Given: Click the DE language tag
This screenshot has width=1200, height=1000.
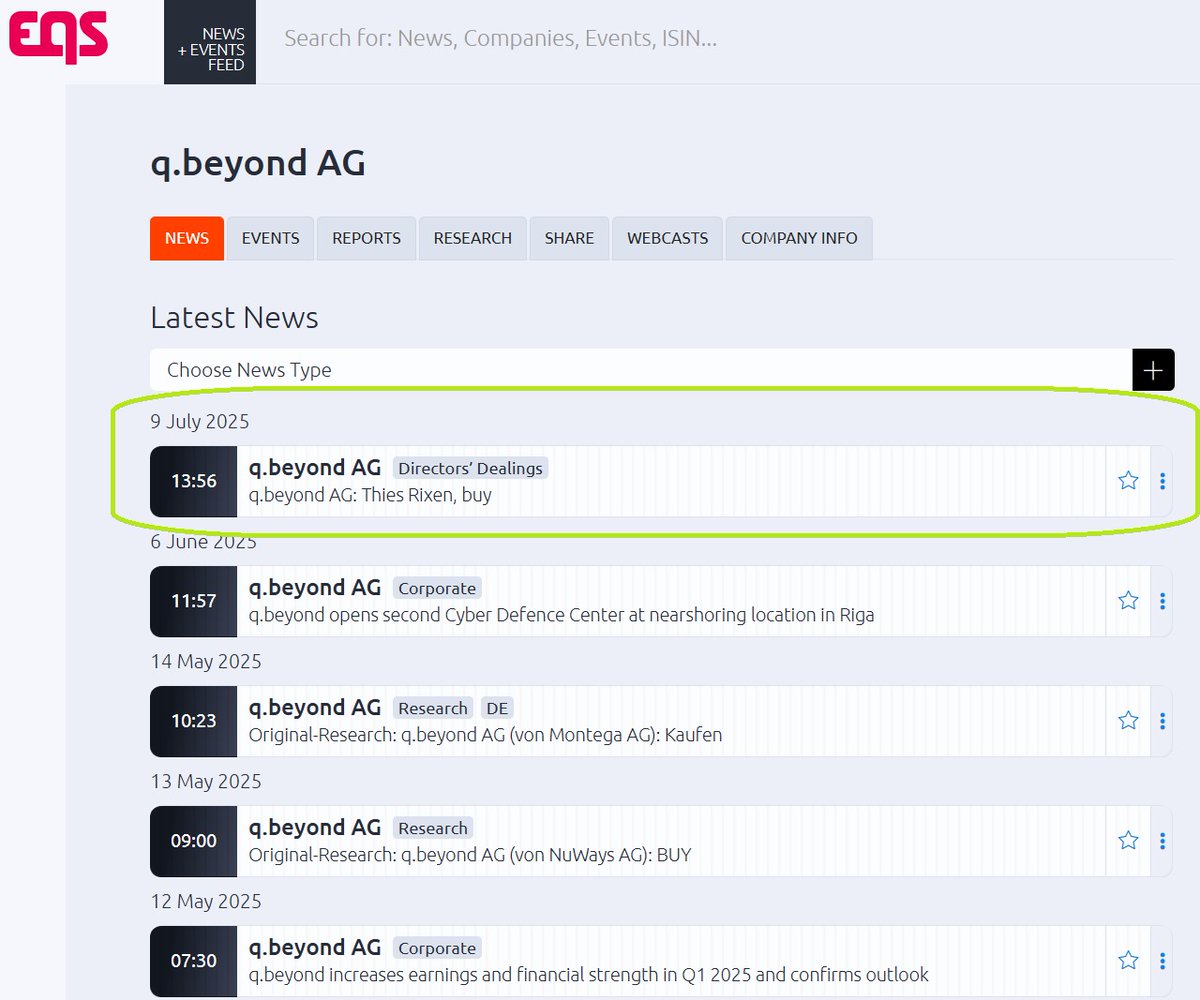Looking at the screenshot, I should click(x=497, y=708).
